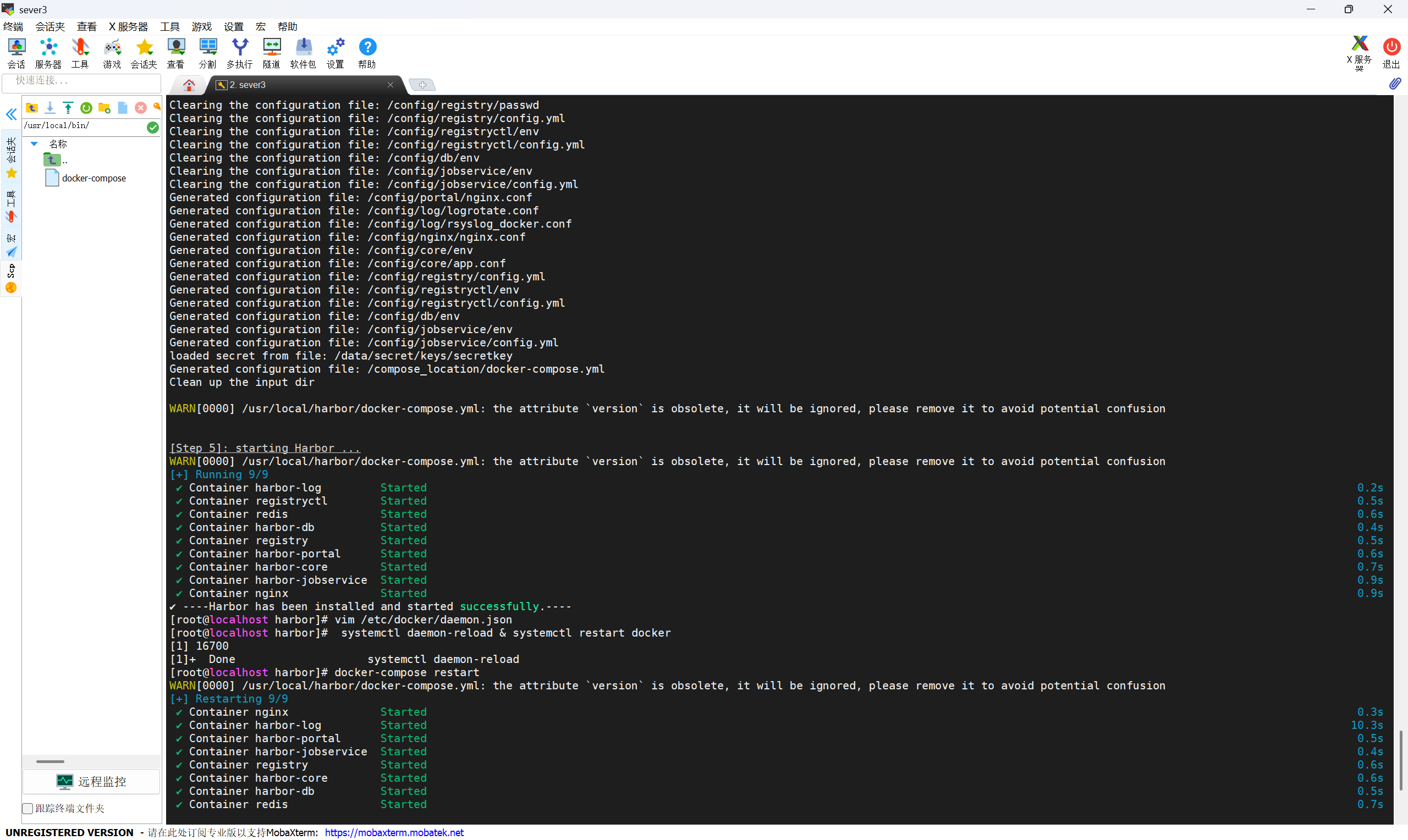
Task: Click the 多执行 MultiExec toolbar icon
Action: 239,53
